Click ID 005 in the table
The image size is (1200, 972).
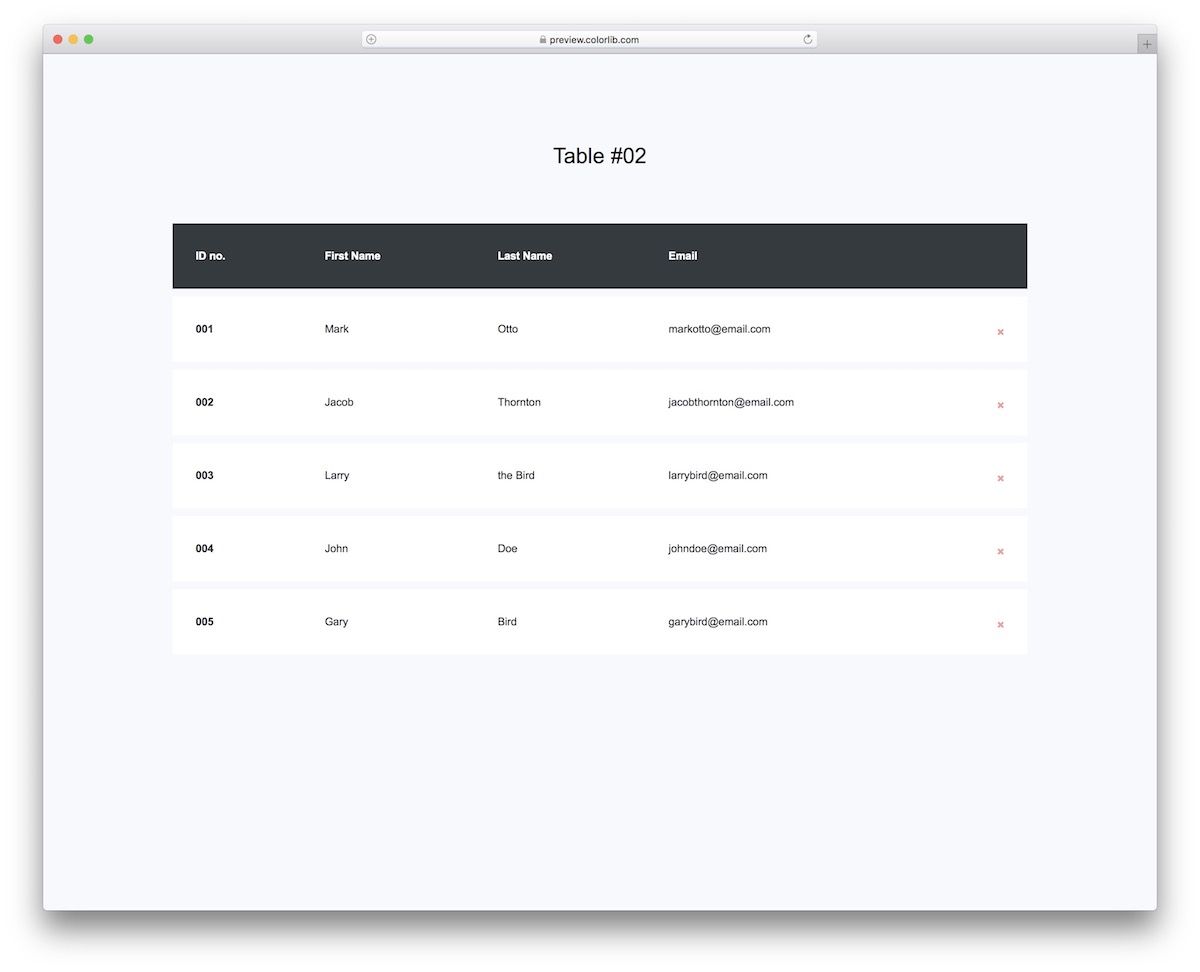tap(204, 622)
